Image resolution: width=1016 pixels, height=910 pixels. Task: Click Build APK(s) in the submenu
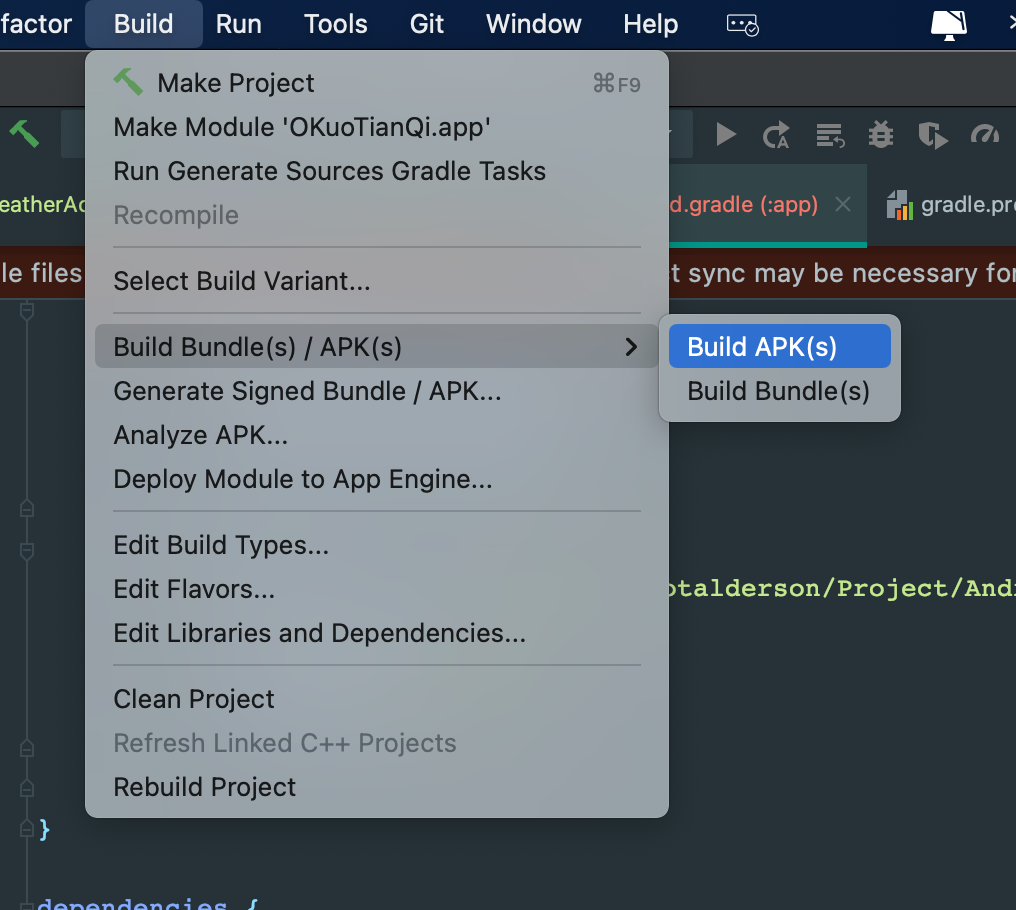click(779, 347)
